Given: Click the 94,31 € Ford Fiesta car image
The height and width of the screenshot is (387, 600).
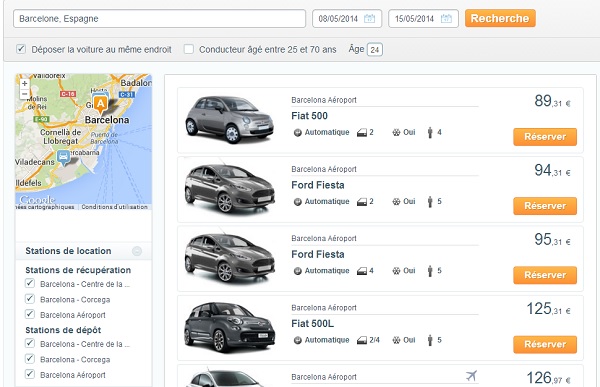Looking at the screenshot, I should click(229, 188).
